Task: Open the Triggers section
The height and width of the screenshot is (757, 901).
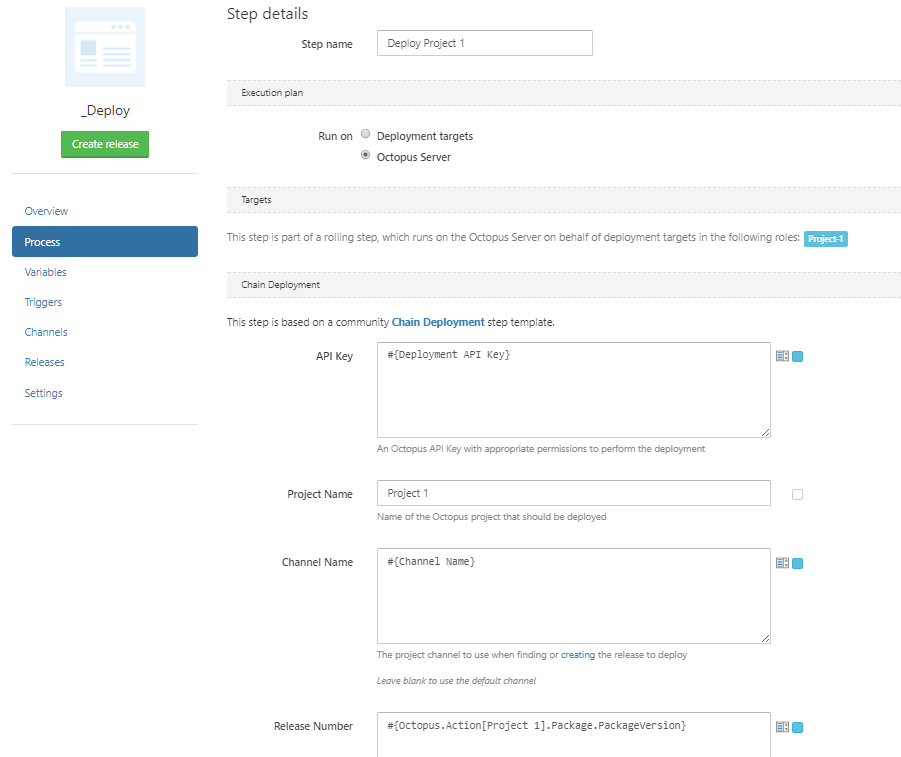Action: (x=43, y=302)
